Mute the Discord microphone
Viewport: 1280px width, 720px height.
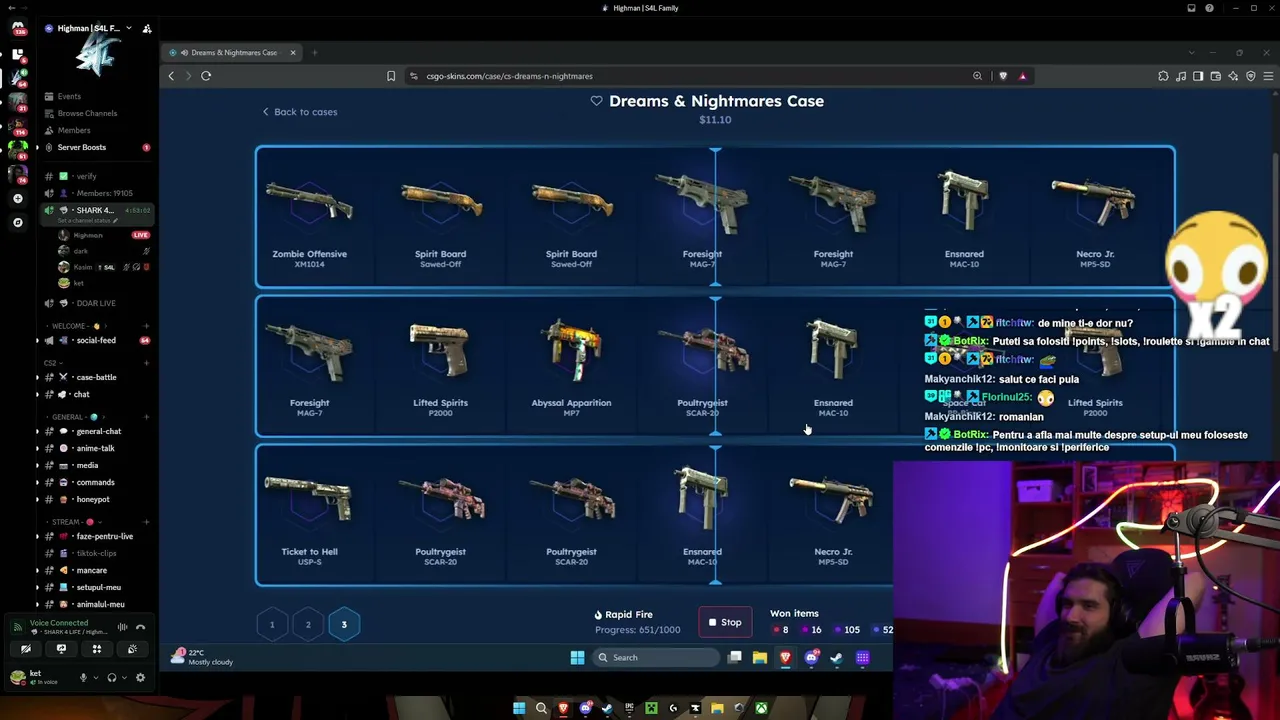[x=83, y=677]
